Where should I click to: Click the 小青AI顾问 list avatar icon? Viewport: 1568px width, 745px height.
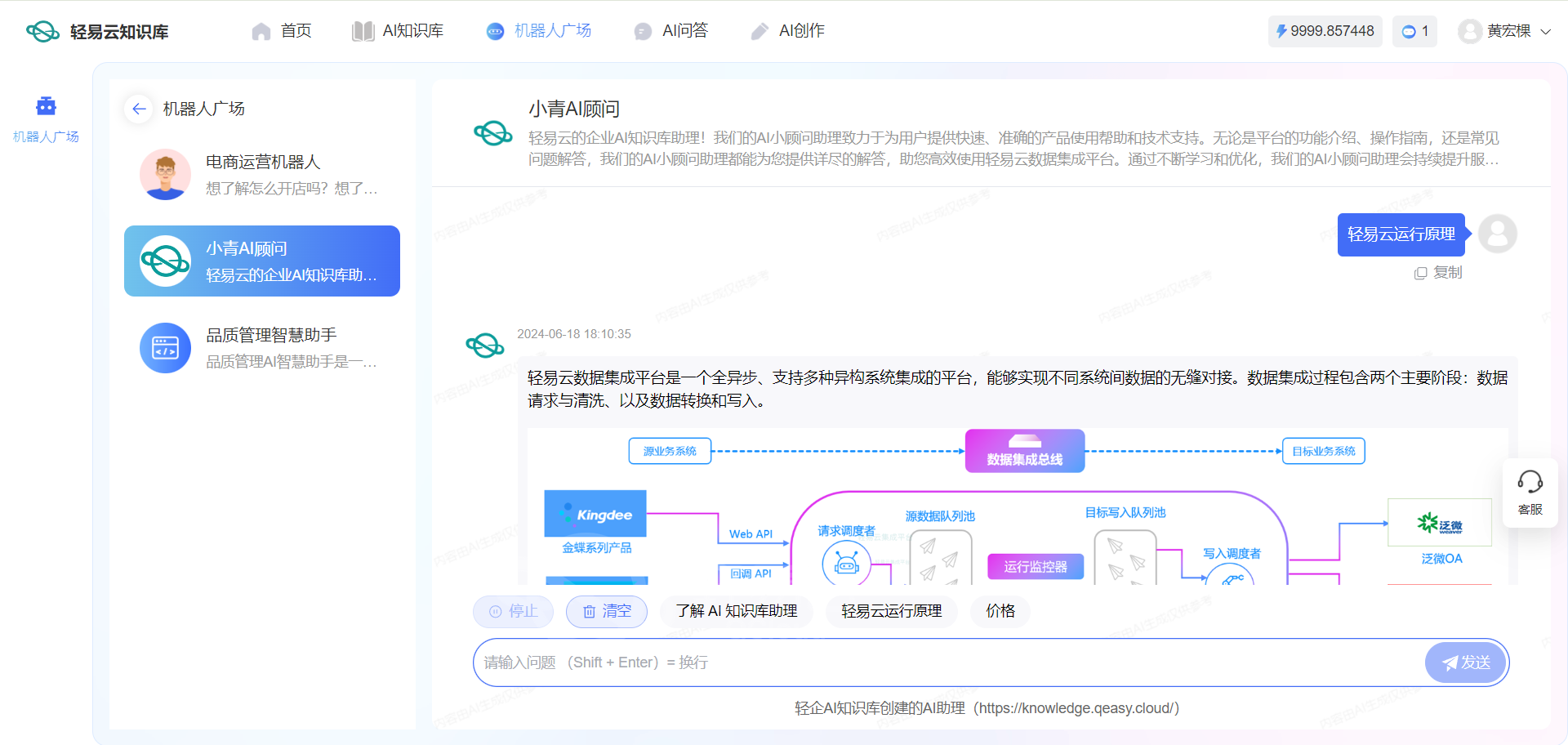[165, 261]
